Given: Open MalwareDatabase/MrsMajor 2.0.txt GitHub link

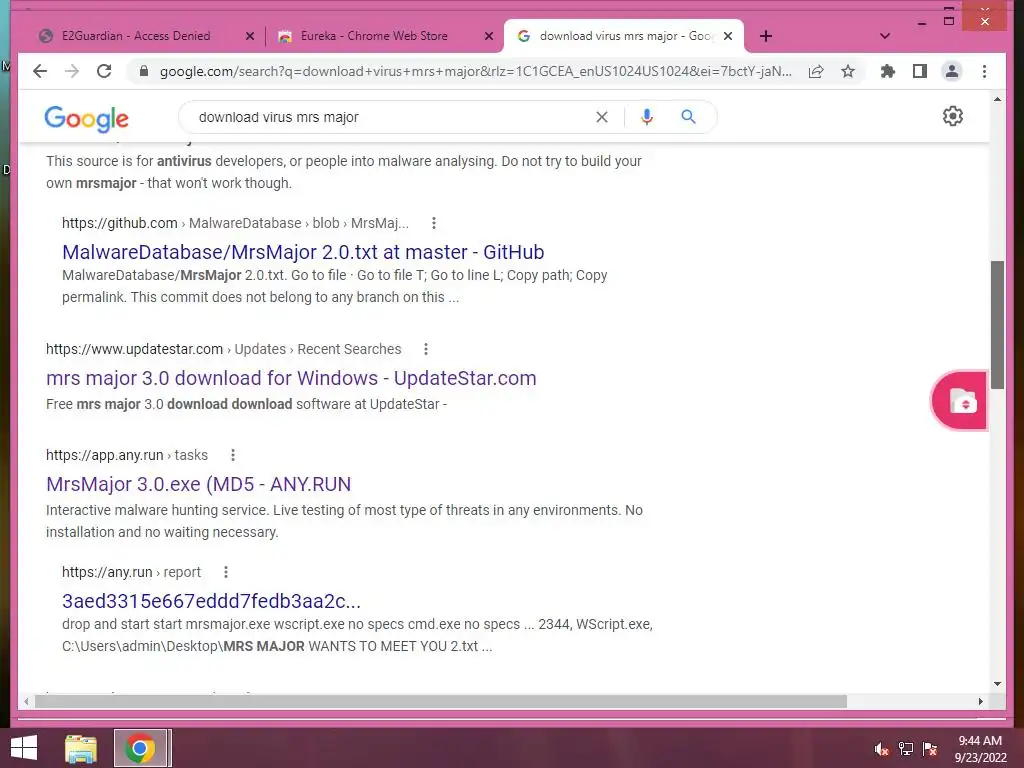Looking at the screenshot, I should pos(303,252).
